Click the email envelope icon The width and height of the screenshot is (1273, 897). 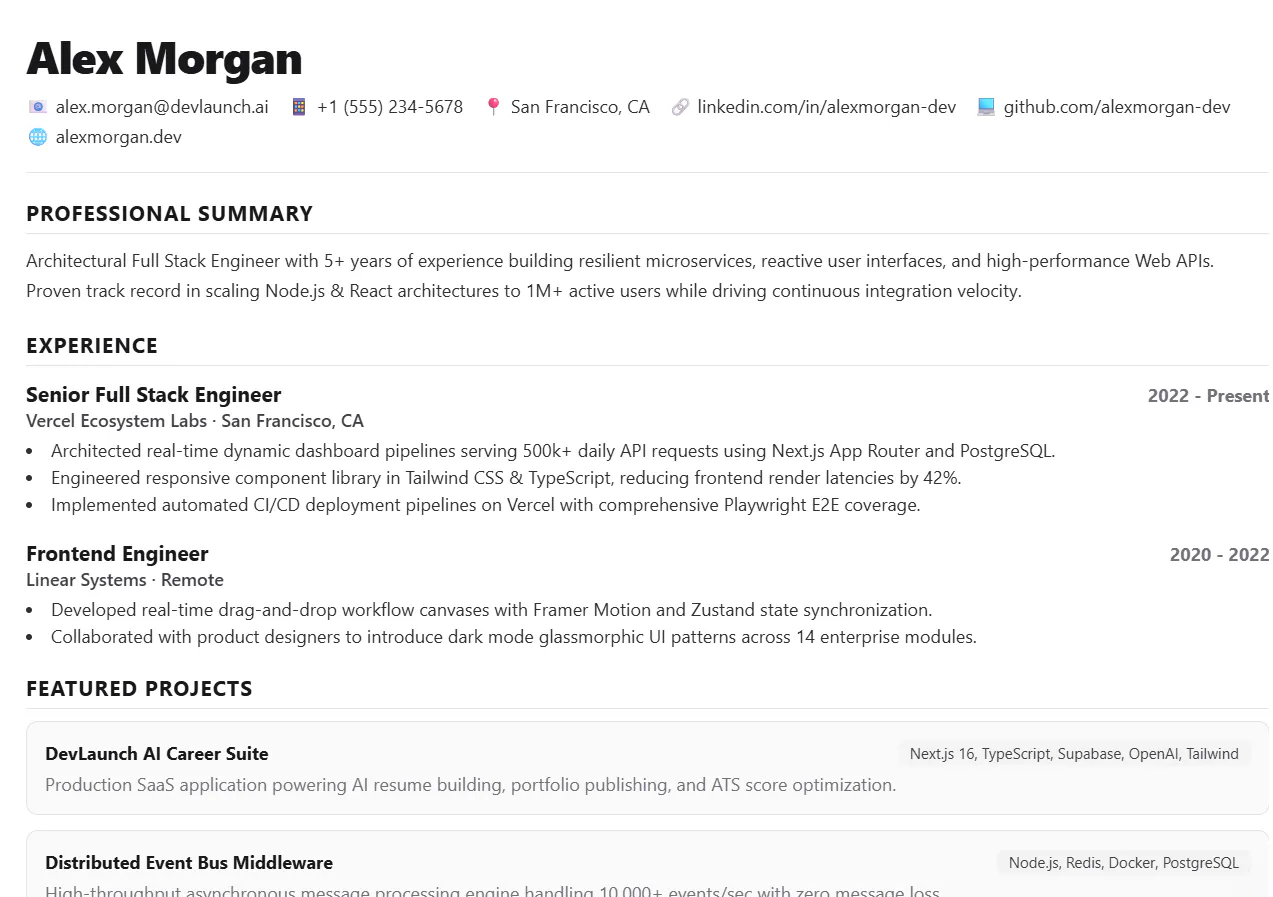[37, 107]
